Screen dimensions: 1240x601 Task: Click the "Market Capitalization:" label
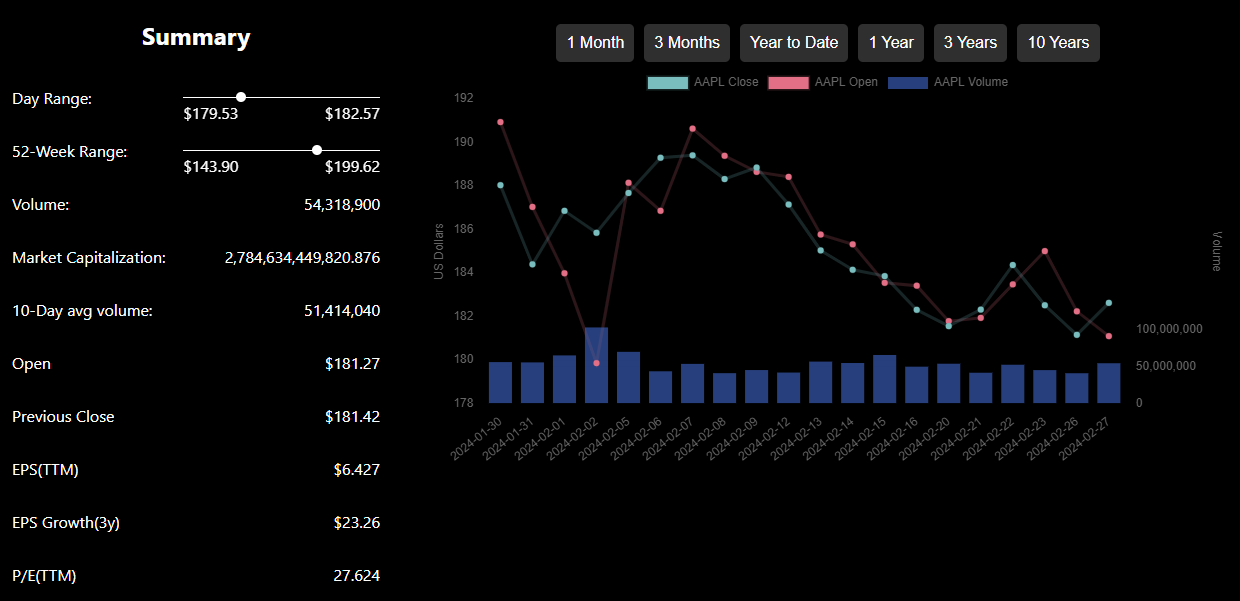click(x=89, y=258)
